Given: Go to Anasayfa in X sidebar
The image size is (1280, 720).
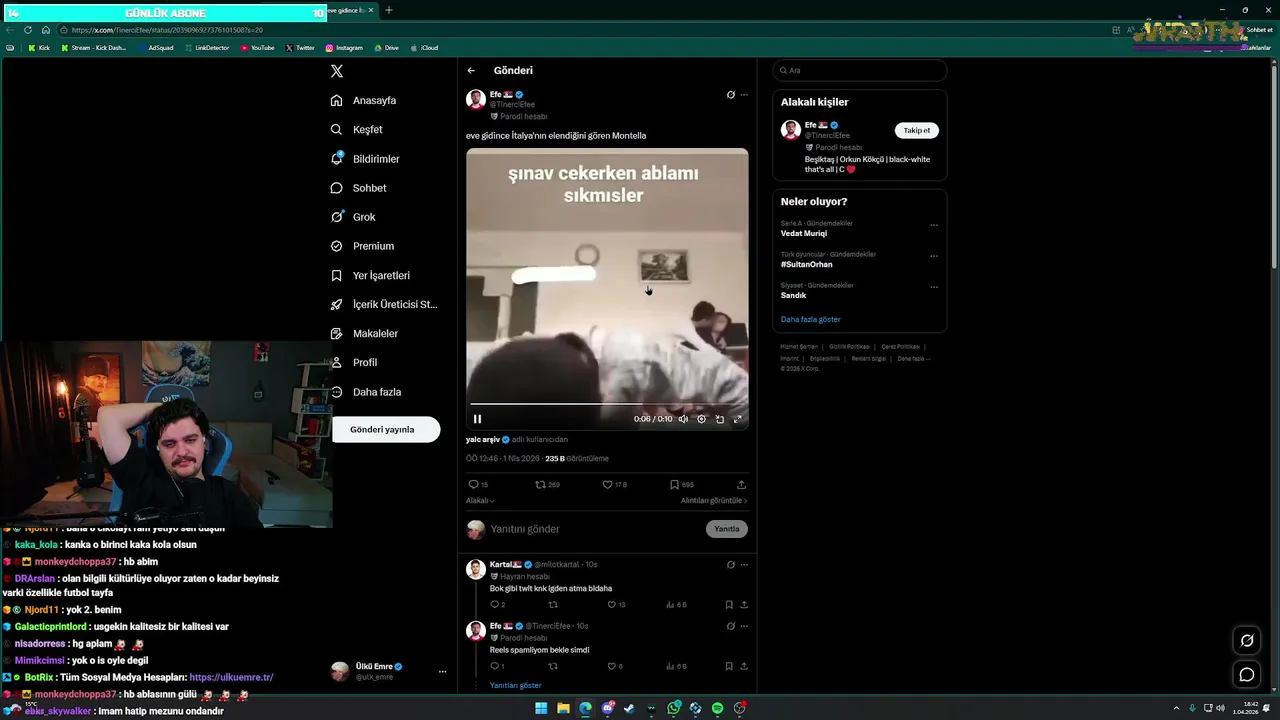Looking at the screenshot, I should 364,100.
